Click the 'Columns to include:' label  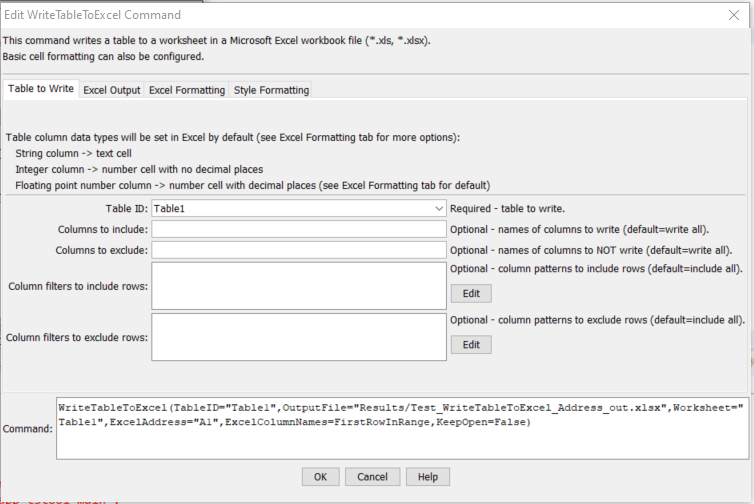tap(103, 229)
